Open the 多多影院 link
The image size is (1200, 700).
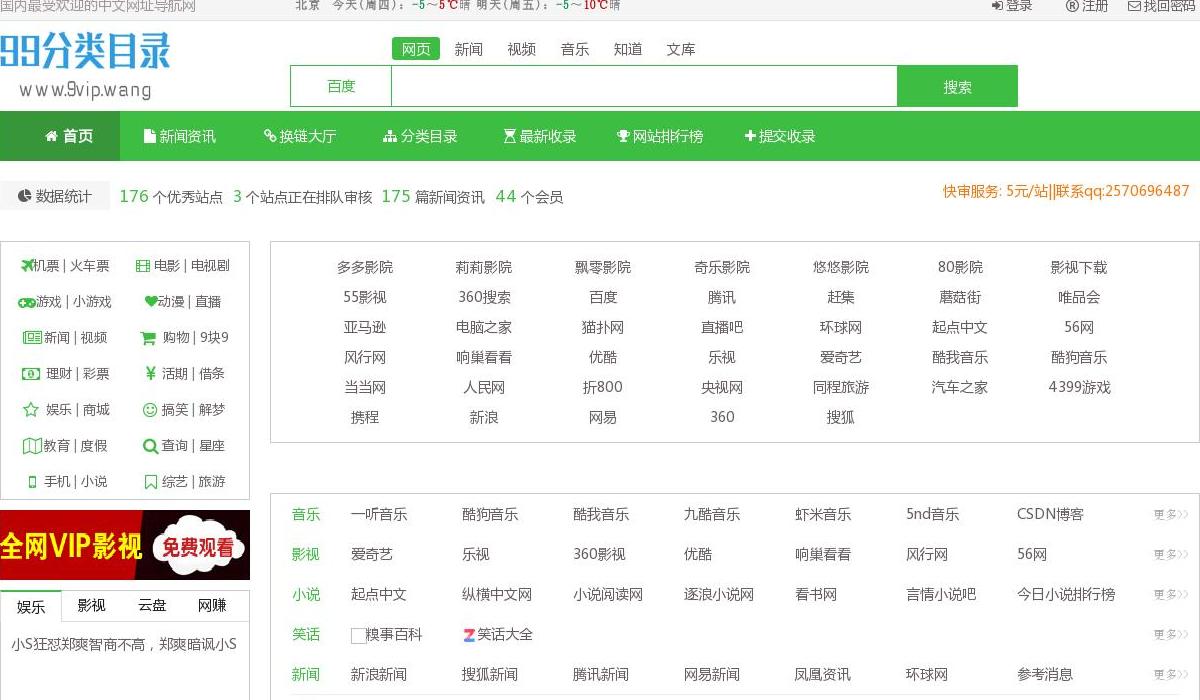point(365,267)
